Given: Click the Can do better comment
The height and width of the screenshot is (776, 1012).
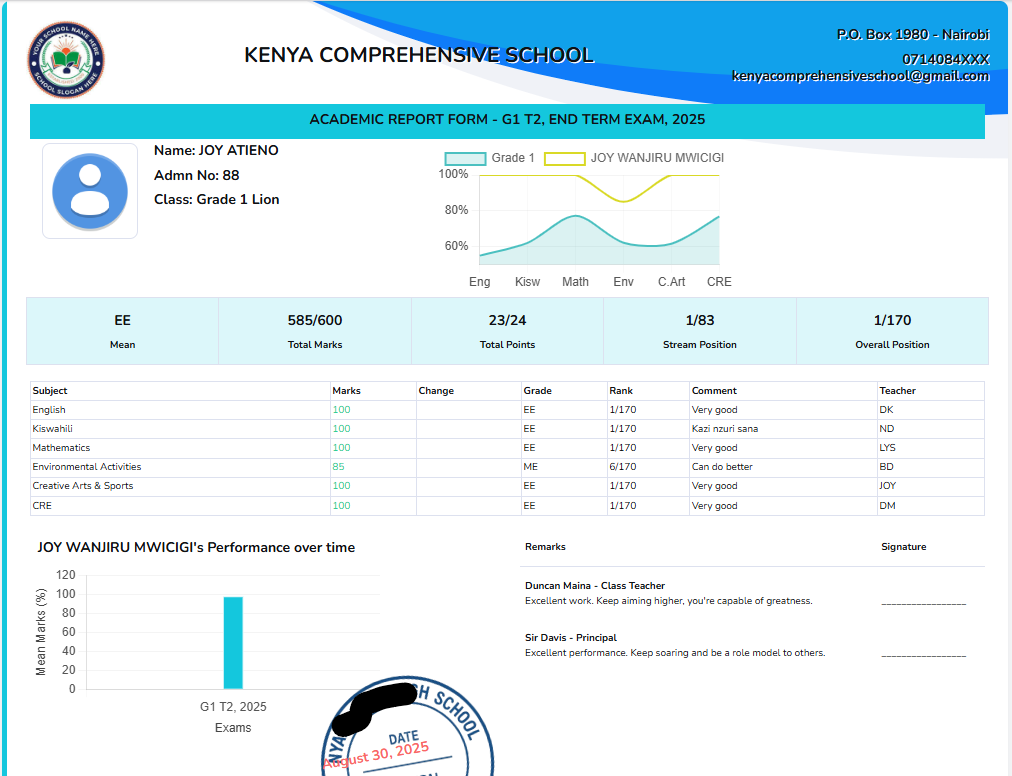Looking at the screenshot, I should click(x=722, y=467).
